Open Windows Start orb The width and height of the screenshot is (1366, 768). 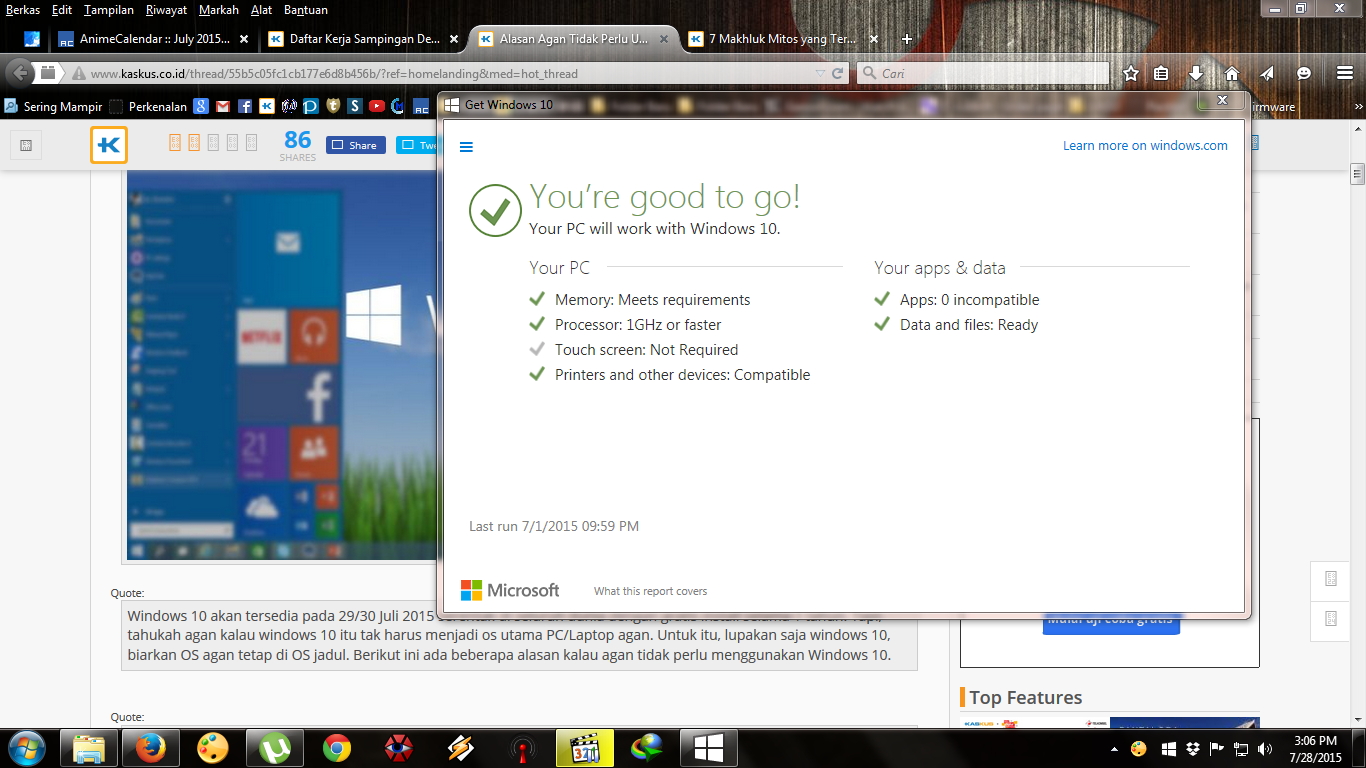coord(25,748)
